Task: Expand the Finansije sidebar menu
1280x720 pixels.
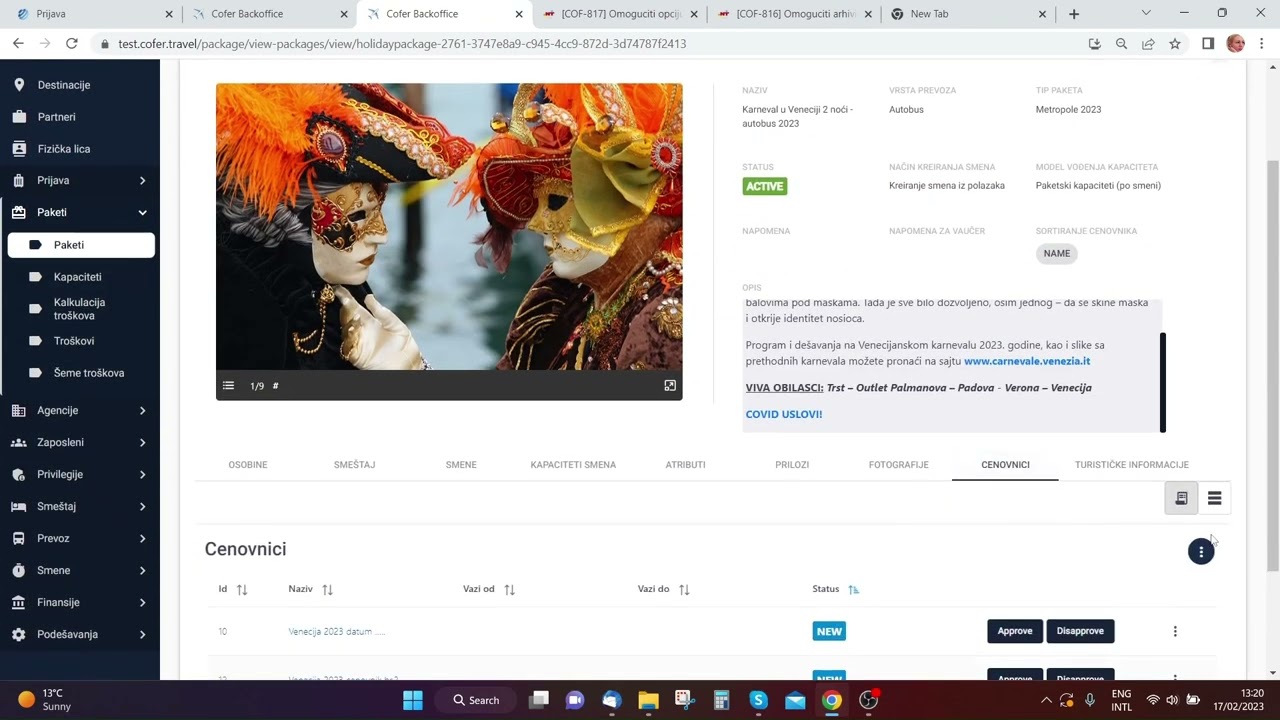Action: (80, 603)
